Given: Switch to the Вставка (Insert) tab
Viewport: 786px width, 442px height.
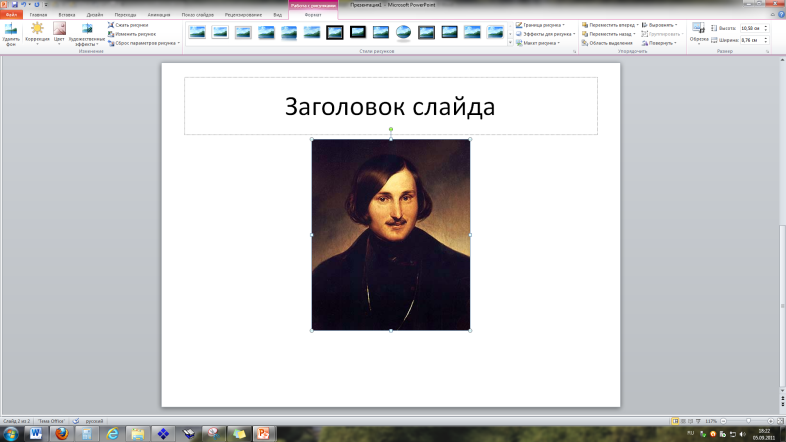Looking at the screenshot, I should pos(67,15).
